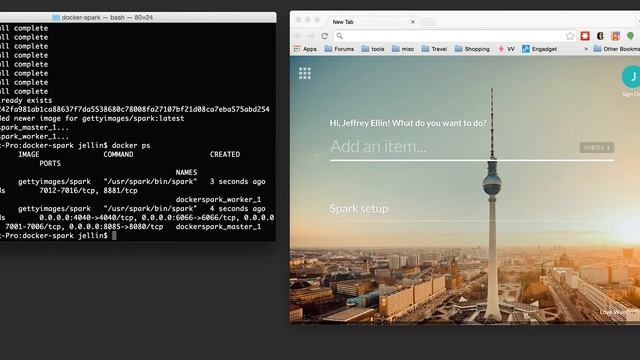Click the docker ps command text
The width and height of the screenshot is (640, 360).
click(131, 145)
